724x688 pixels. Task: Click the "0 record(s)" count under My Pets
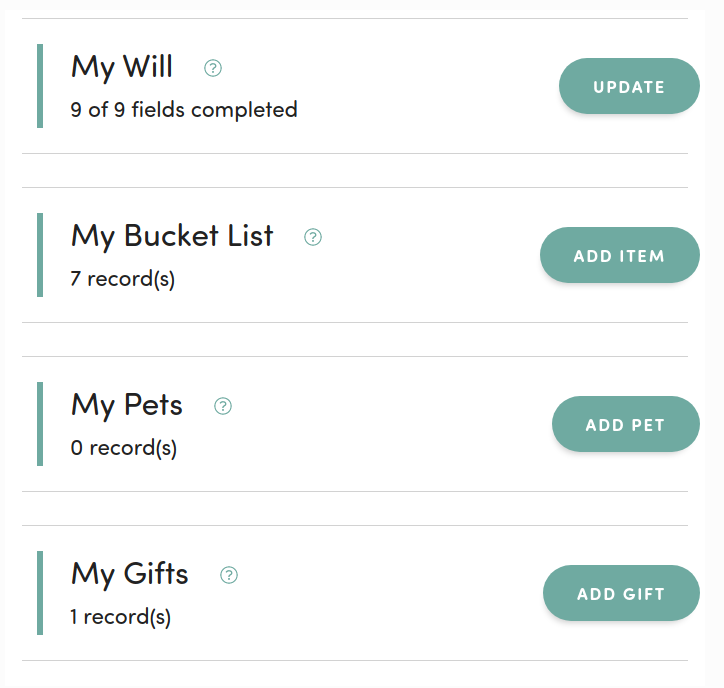(x=124, y=448)
